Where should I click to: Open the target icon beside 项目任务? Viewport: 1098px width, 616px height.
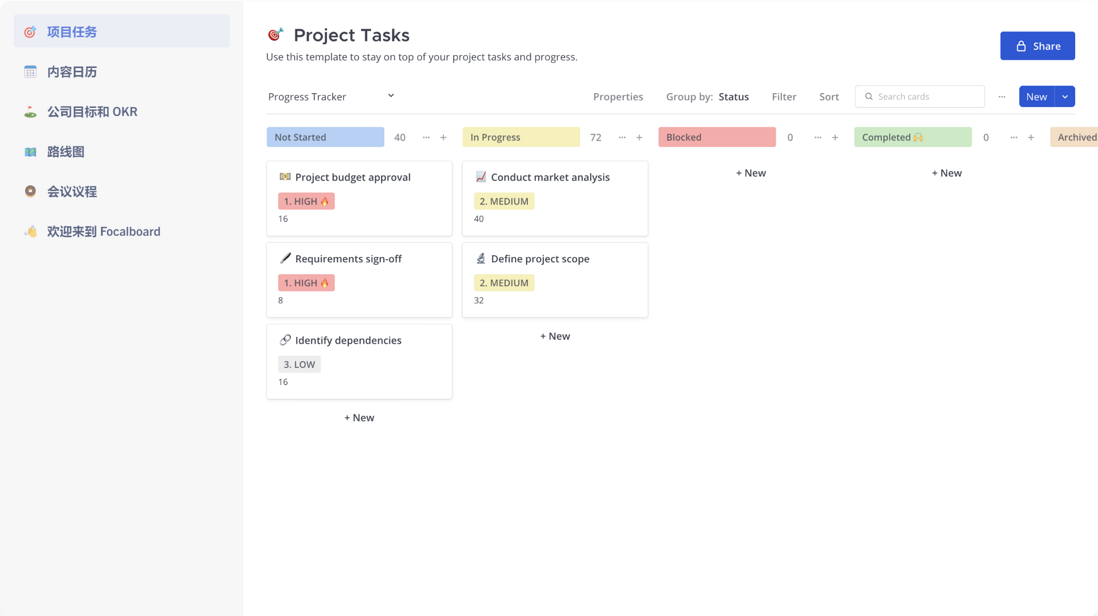pyautogui.click(x=30, y=32)
